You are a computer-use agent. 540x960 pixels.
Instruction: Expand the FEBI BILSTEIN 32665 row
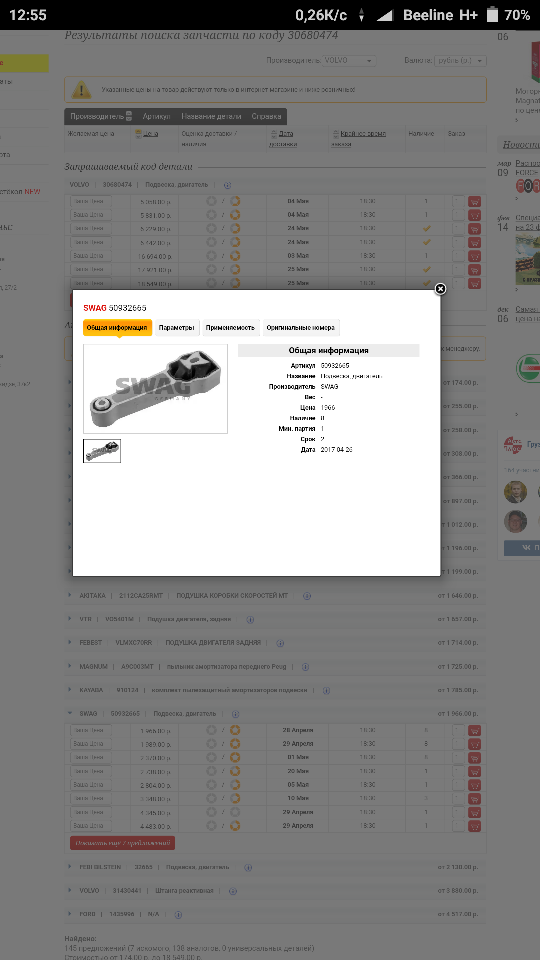tap(70, 867)
